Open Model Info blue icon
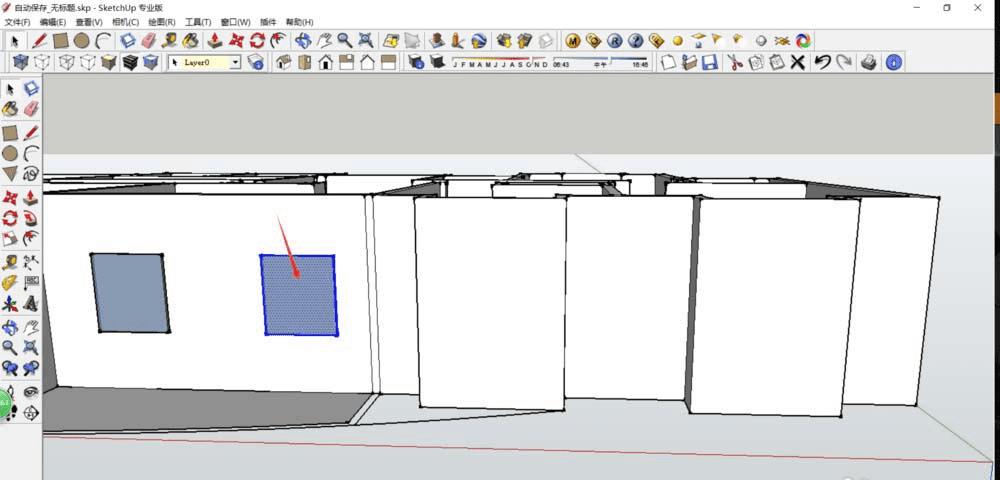This screenshot has width=1000, height=480. tap(894, 62)
